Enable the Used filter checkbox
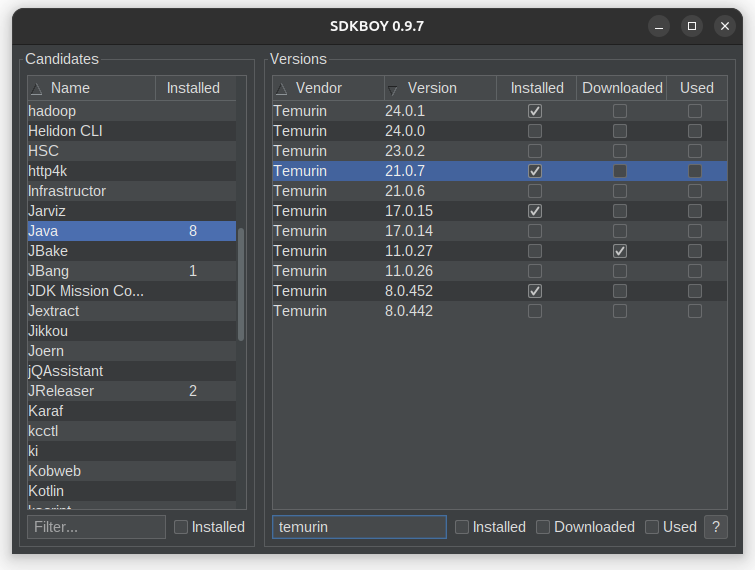The image size is (755, 570). tap(652, 527)
